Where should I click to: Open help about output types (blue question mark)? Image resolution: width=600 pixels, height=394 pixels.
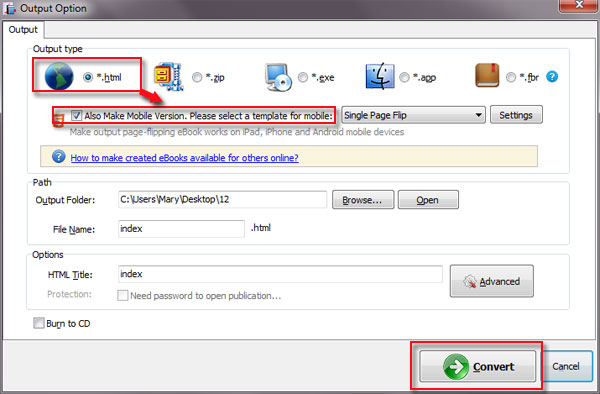coord(552,77)
